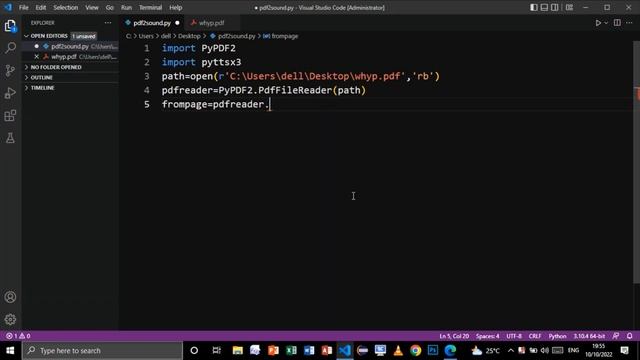The width and height of the screenshot is (640, 360).
Task: Open editor More Actions ellipsis
Action: click(629, 23)
